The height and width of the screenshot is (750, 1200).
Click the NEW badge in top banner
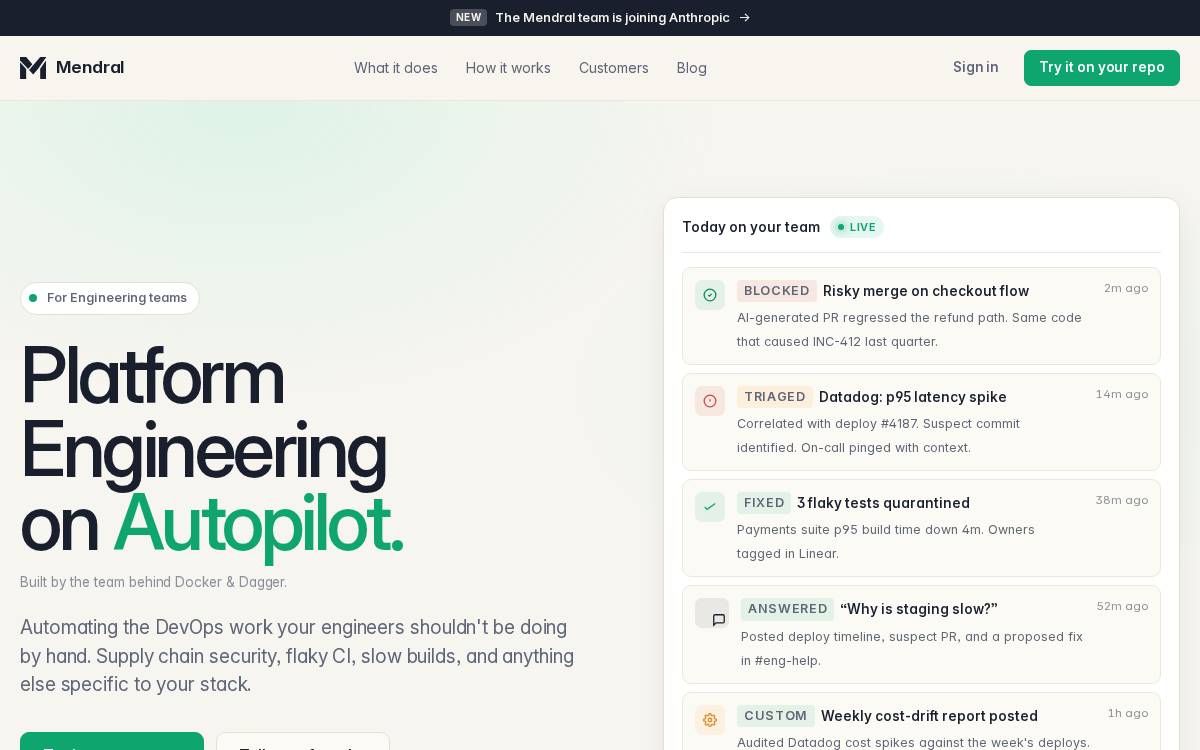tap(468, 18)
